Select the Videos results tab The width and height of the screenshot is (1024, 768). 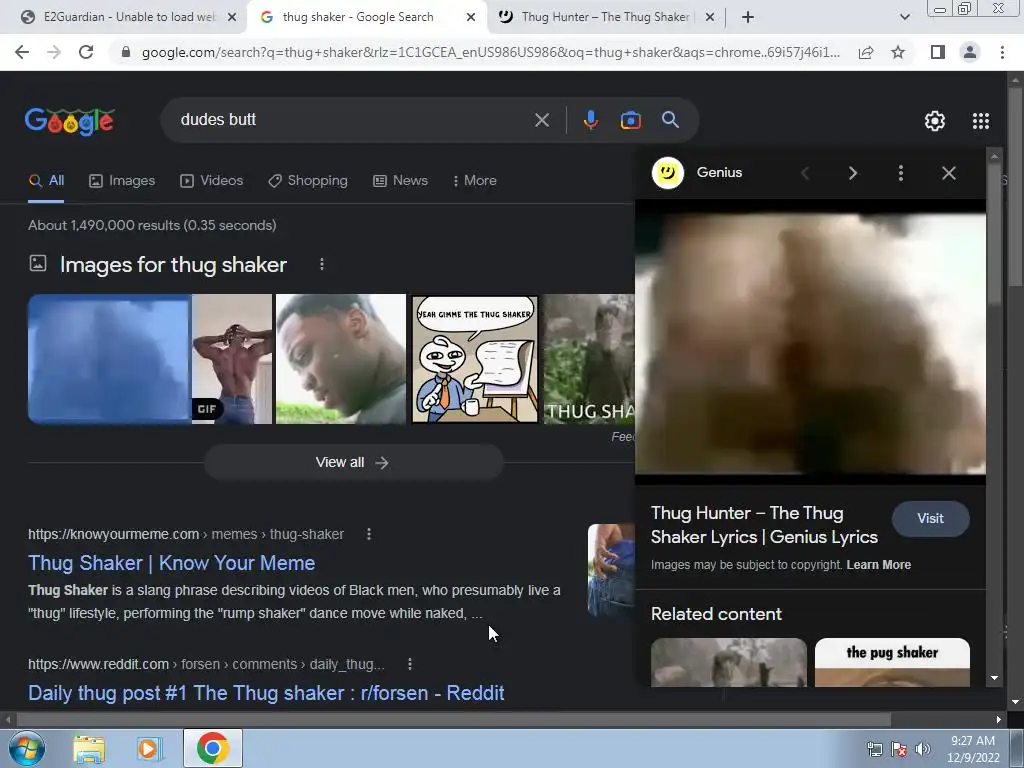click(x=212, y=181)
